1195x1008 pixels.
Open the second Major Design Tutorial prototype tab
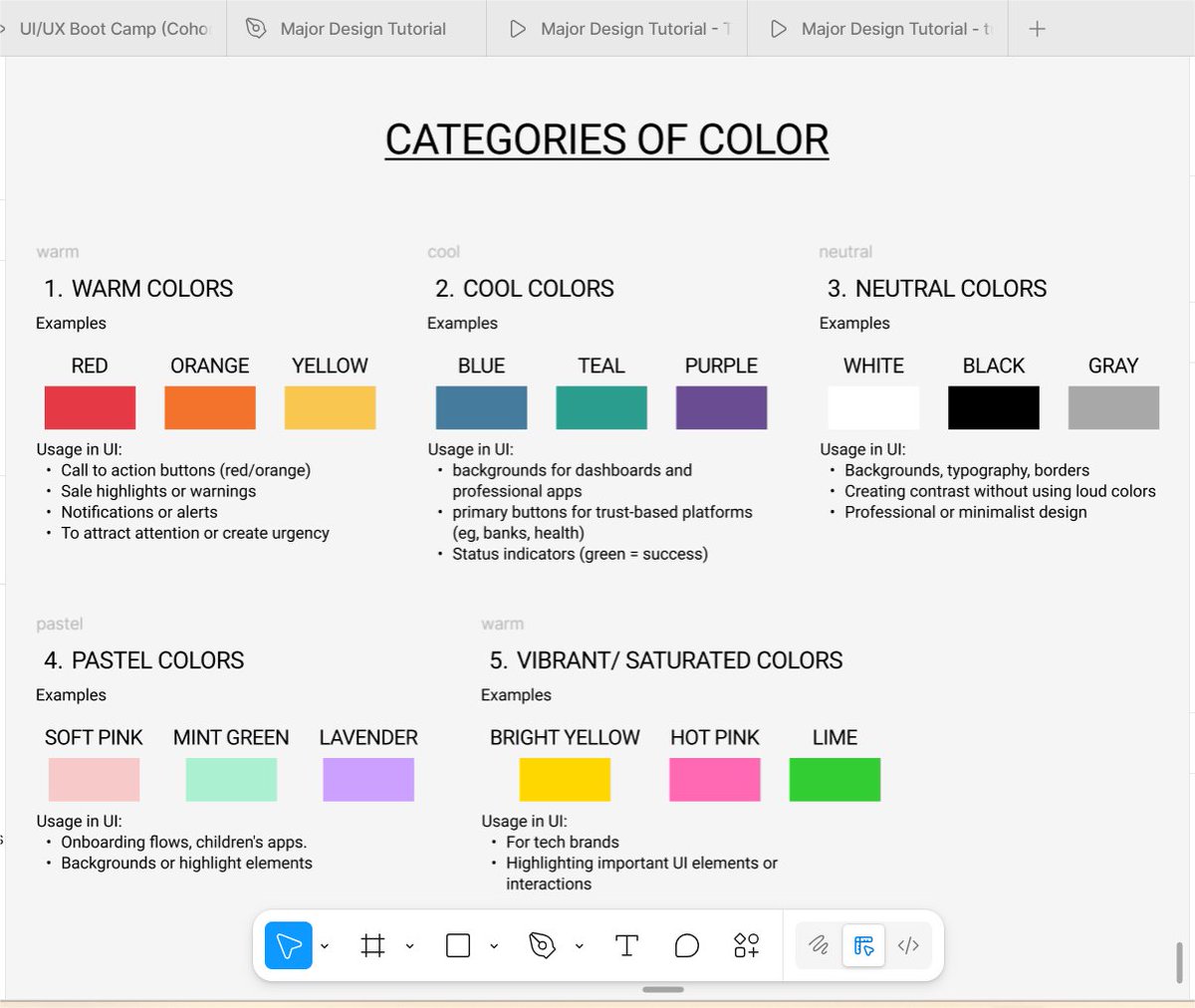[x=617, y=29]
